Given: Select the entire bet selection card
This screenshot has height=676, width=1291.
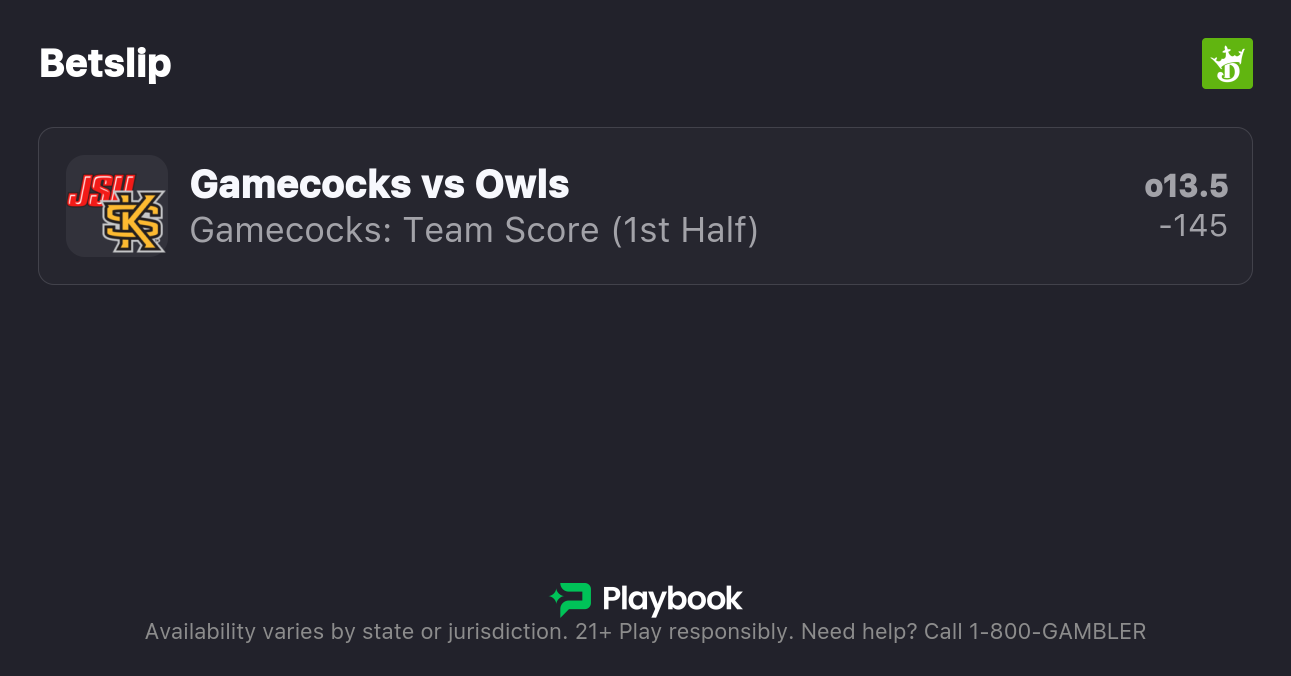Looking at the screenshot, I should [645, 205].
